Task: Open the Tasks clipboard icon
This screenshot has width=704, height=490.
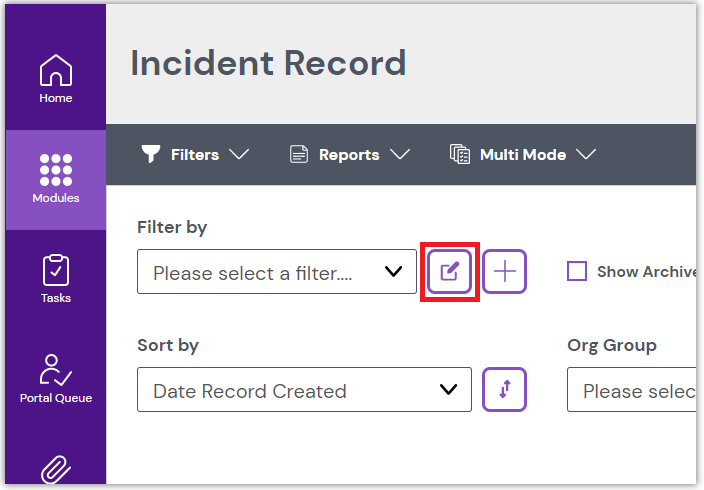Action: (x=56, y=279)
